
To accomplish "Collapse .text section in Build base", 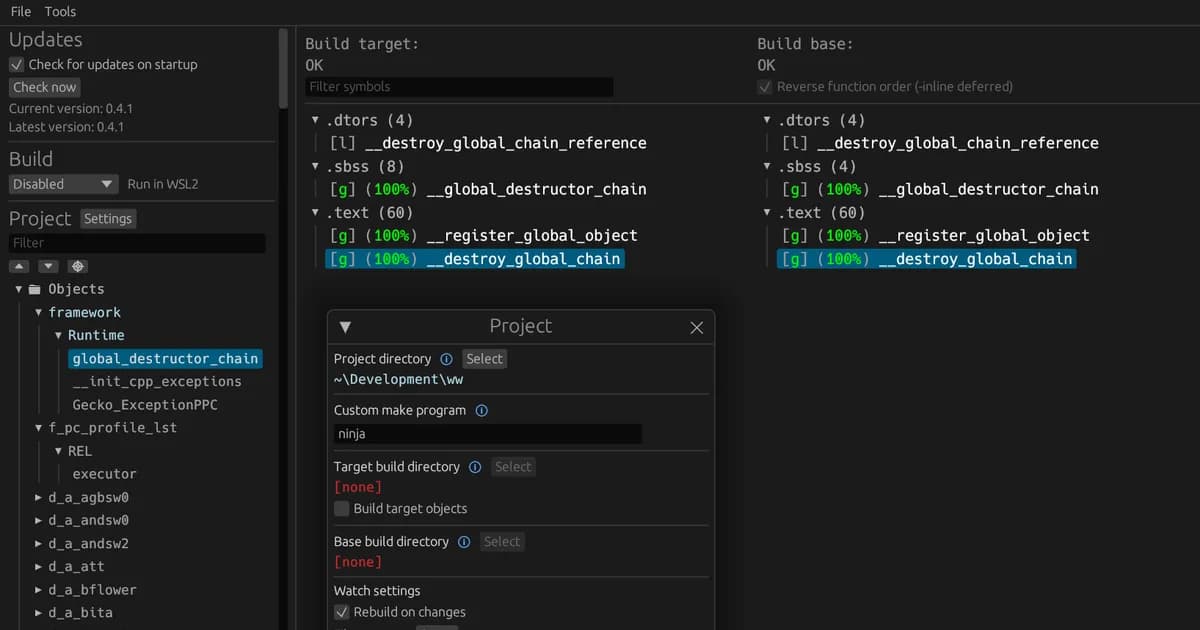I will click(x=767, y=213).
